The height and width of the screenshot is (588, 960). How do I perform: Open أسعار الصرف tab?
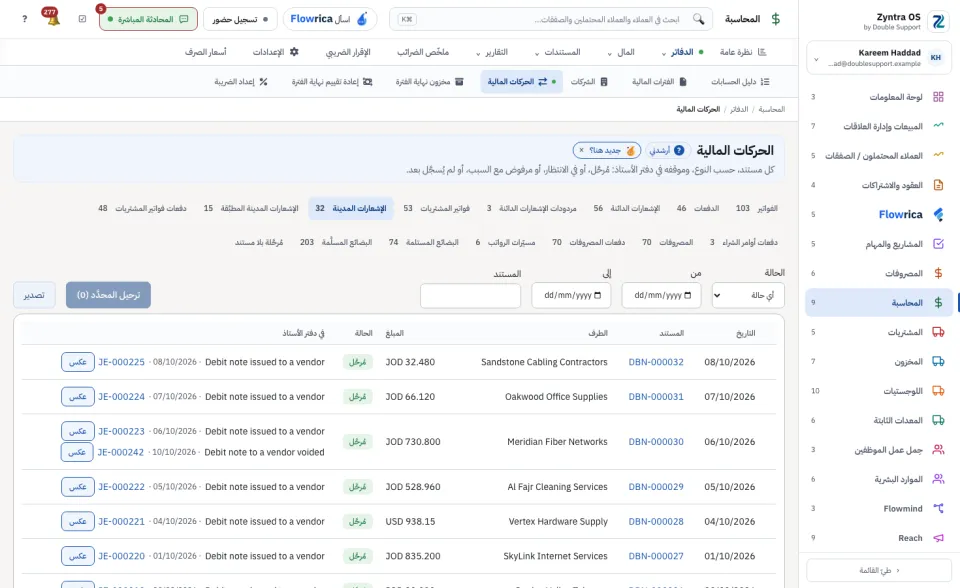(x=206, y=52)
